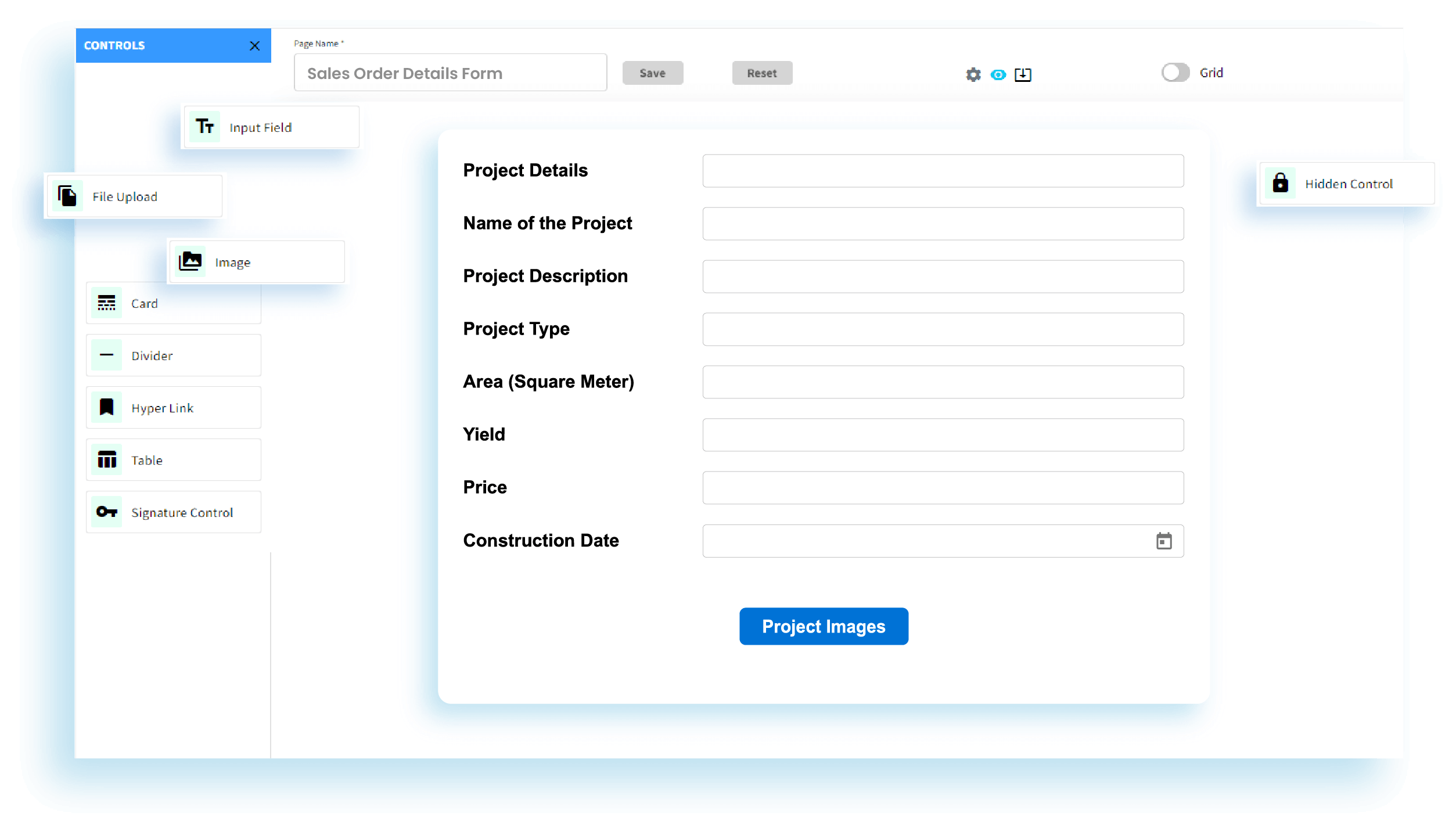Pick the Image control icon
The height and width of the screenshot is (823, 1456).
(x=190, y=261)
